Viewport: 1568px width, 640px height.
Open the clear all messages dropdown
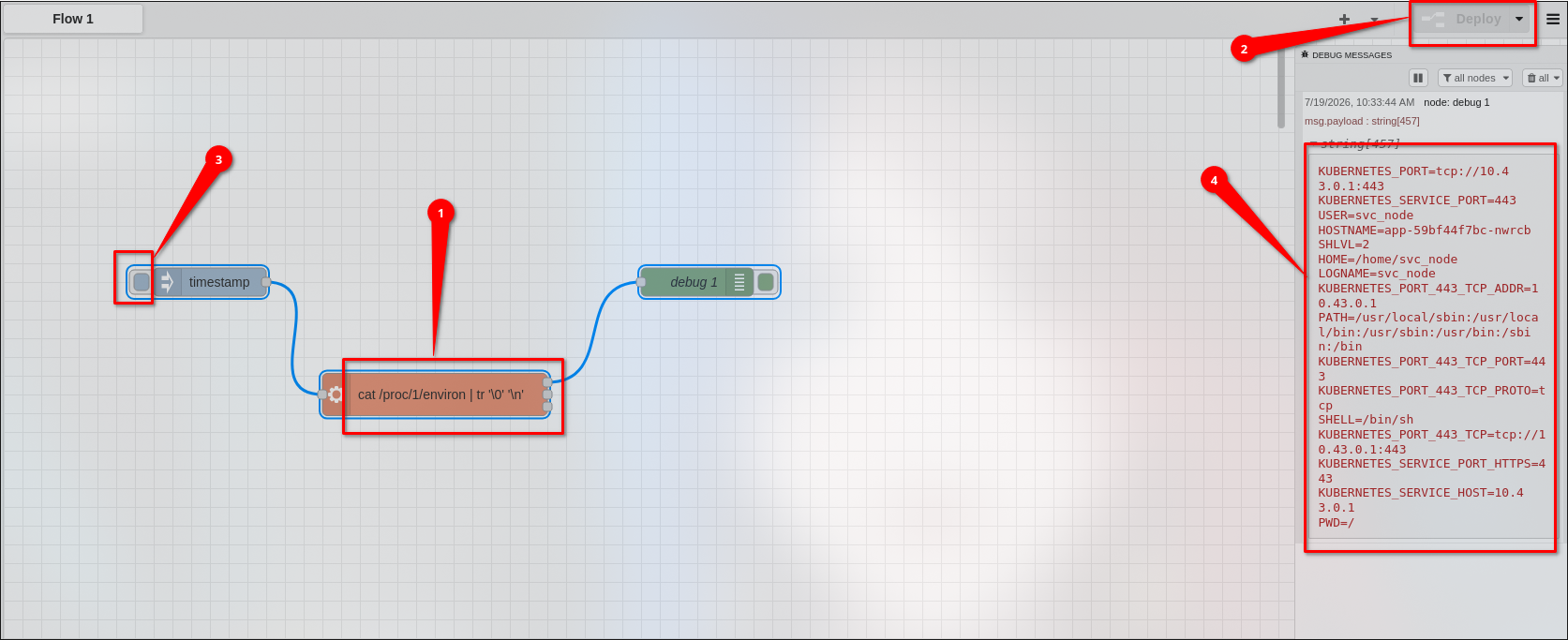tap(1542, 78)
